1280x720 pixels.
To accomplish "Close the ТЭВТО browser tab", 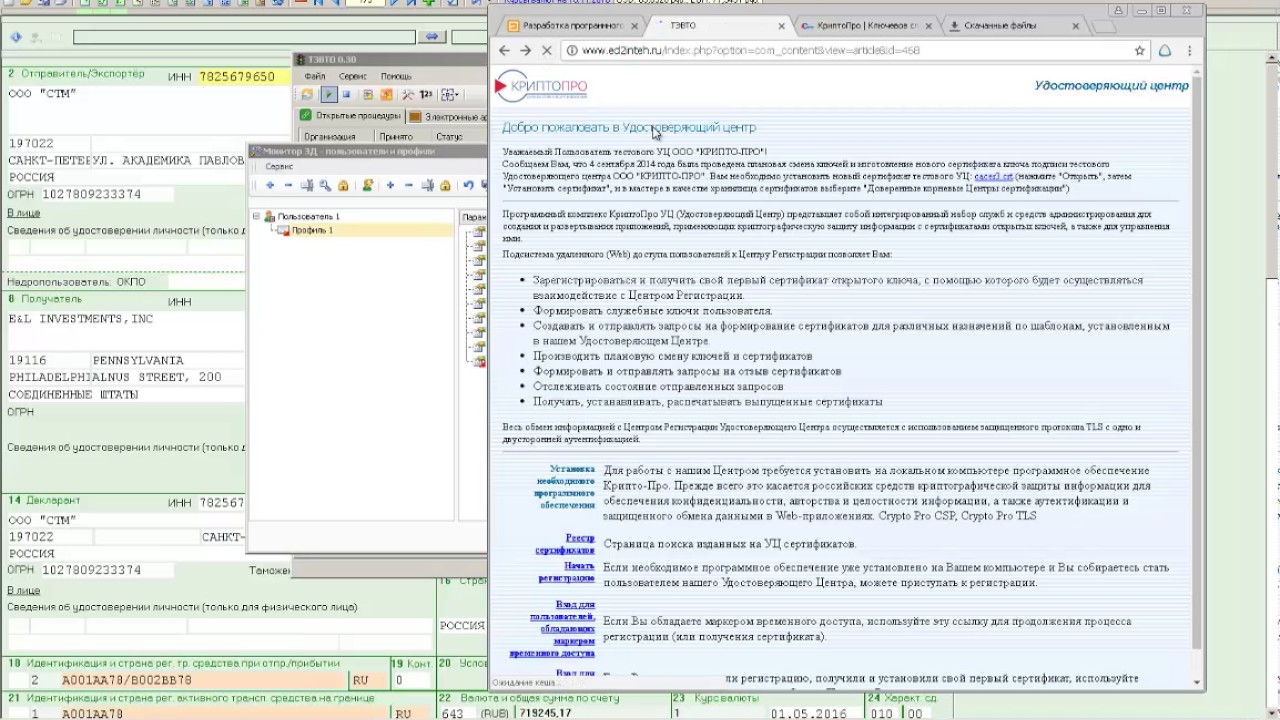I will tap(782, 26).
